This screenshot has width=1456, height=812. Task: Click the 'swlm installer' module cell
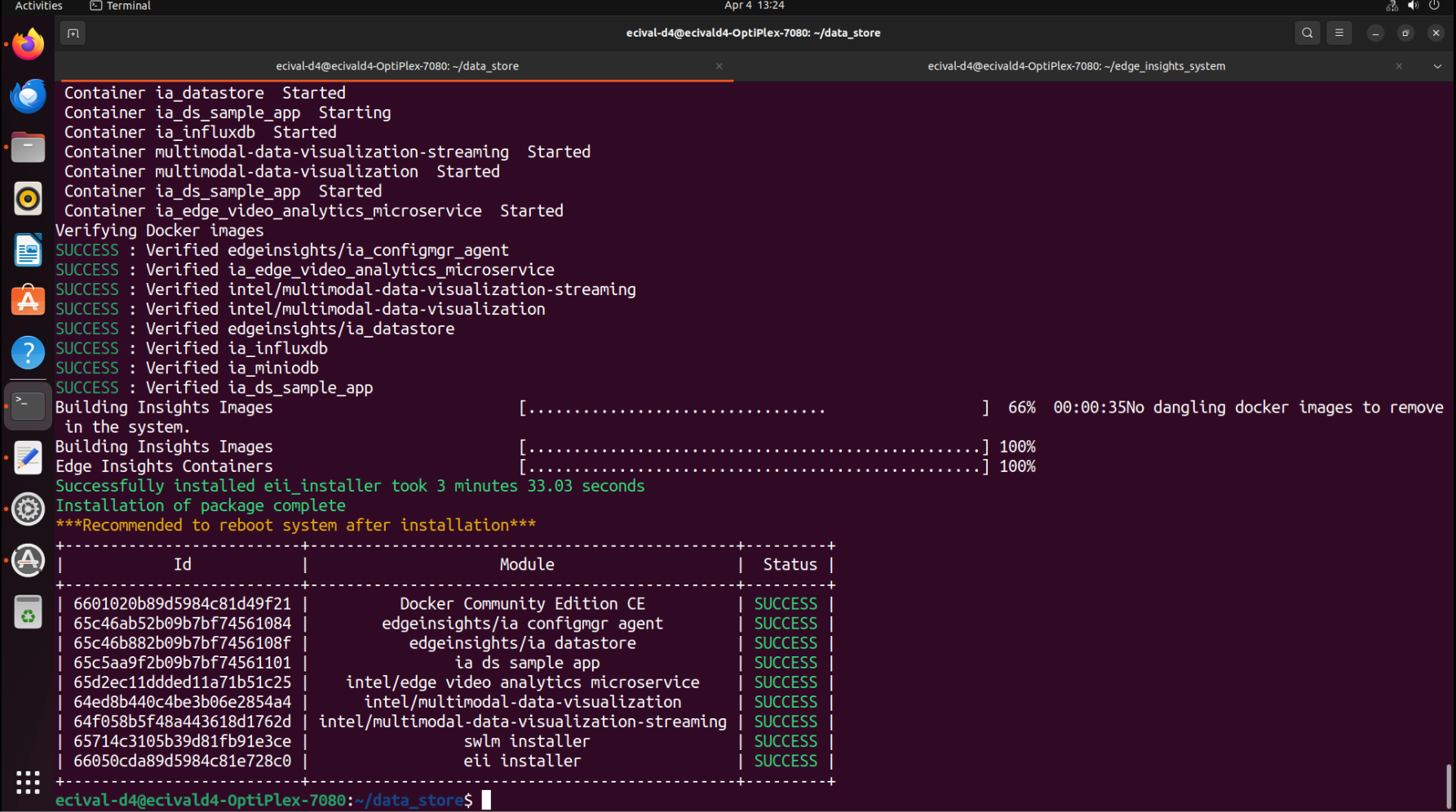click(x=526, y=741)
